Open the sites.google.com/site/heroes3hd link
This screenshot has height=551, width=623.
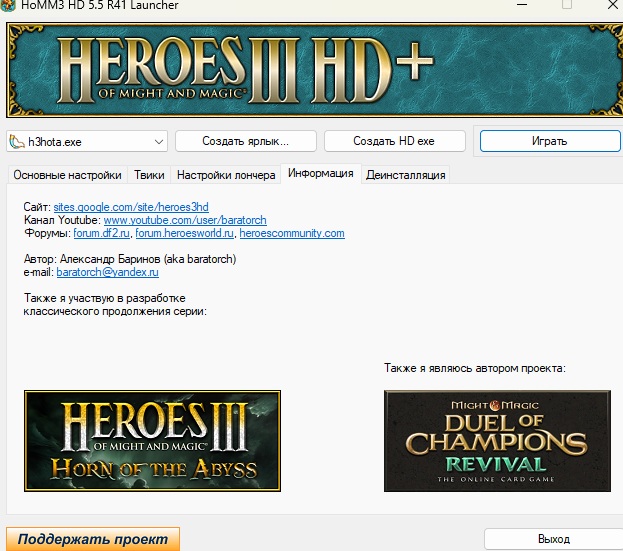(x=131, y=207)
